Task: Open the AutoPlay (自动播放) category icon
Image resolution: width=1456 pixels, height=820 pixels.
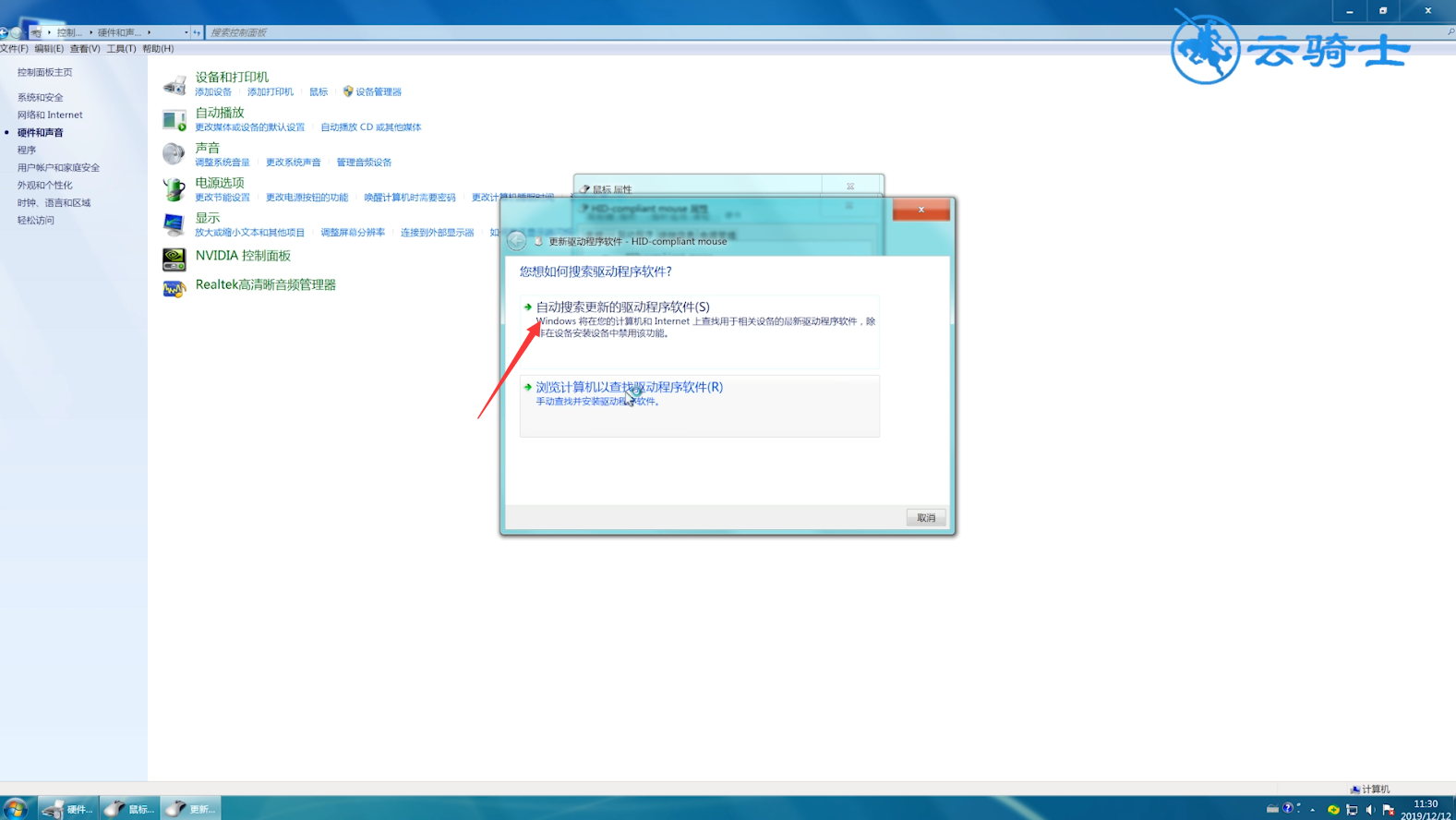Action: point(174,120)
